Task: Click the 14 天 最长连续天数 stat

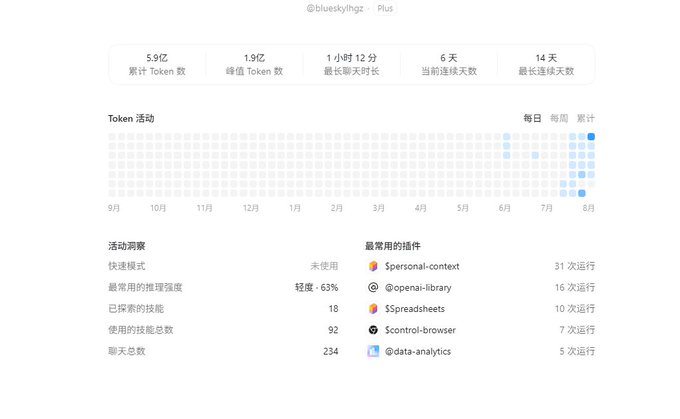Action: tap(546, 64)
